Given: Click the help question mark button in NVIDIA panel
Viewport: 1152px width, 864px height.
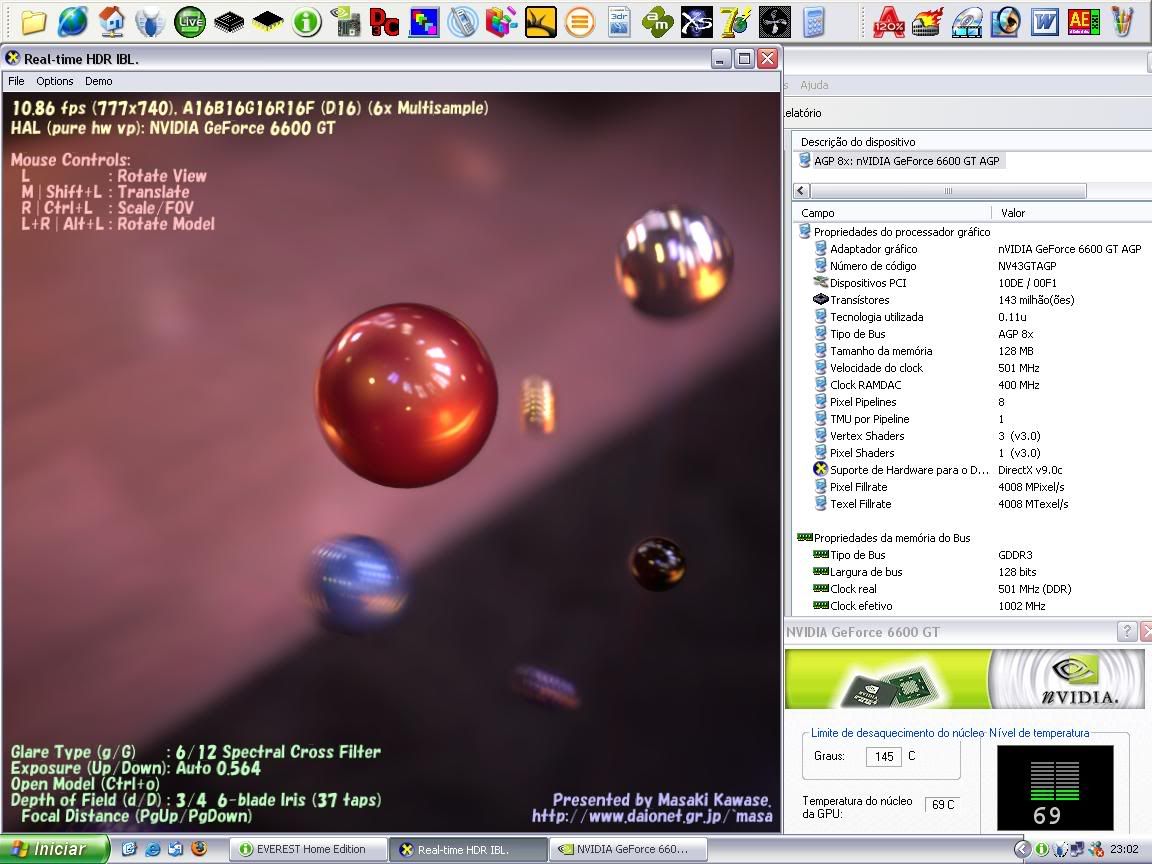Looking at the screenshot, I should (x=1126, y=630).
